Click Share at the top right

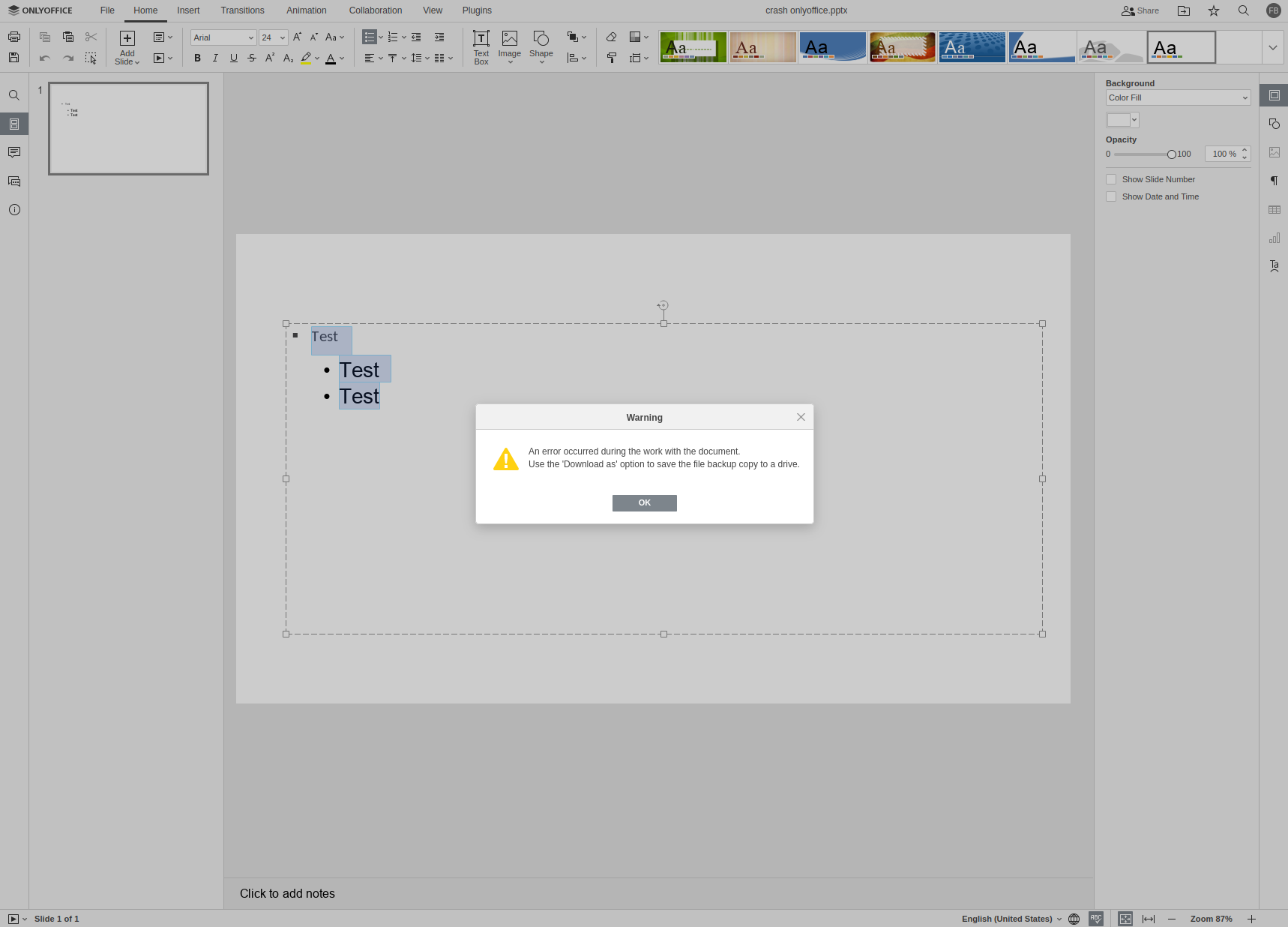click(x=1140, y=10)
